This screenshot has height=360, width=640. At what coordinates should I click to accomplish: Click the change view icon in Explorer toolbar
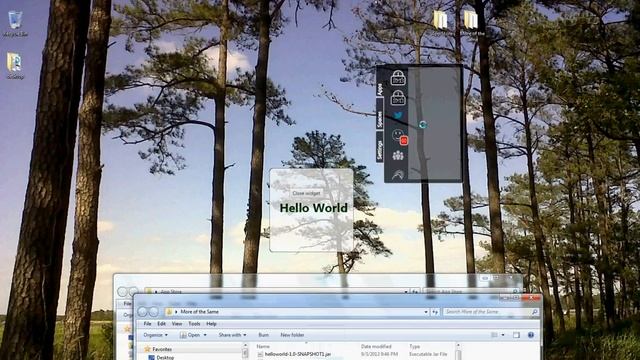point(494,335)
